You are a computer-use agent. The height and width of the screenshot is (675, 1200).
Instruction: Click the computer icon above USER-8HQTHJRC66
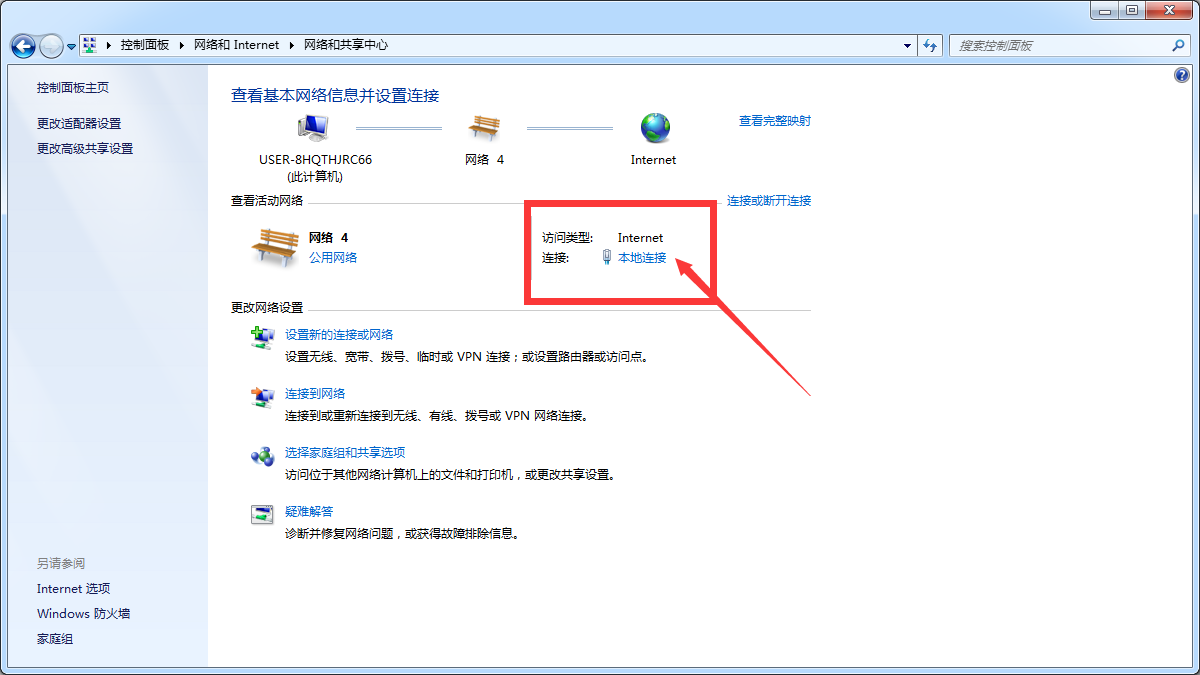tap(313, 127)
